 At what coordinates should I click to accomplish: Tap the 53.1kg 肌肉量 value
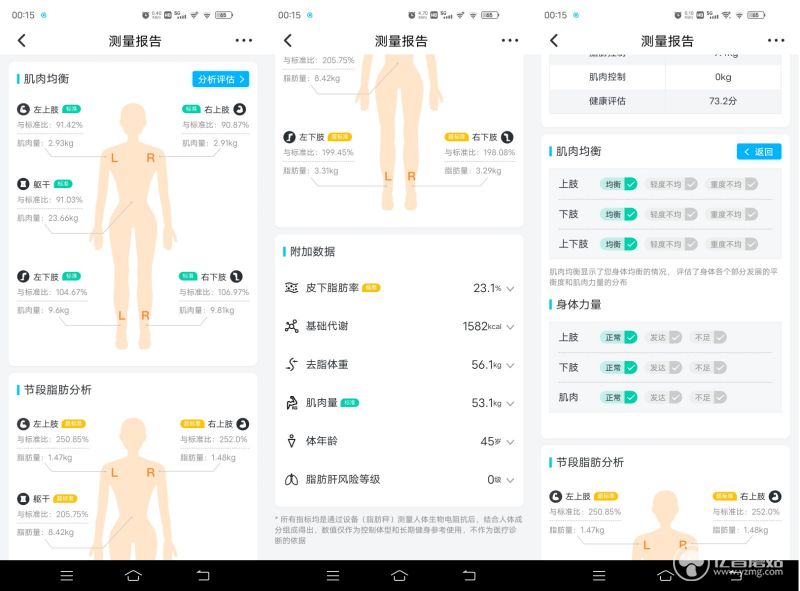(486, 403)
